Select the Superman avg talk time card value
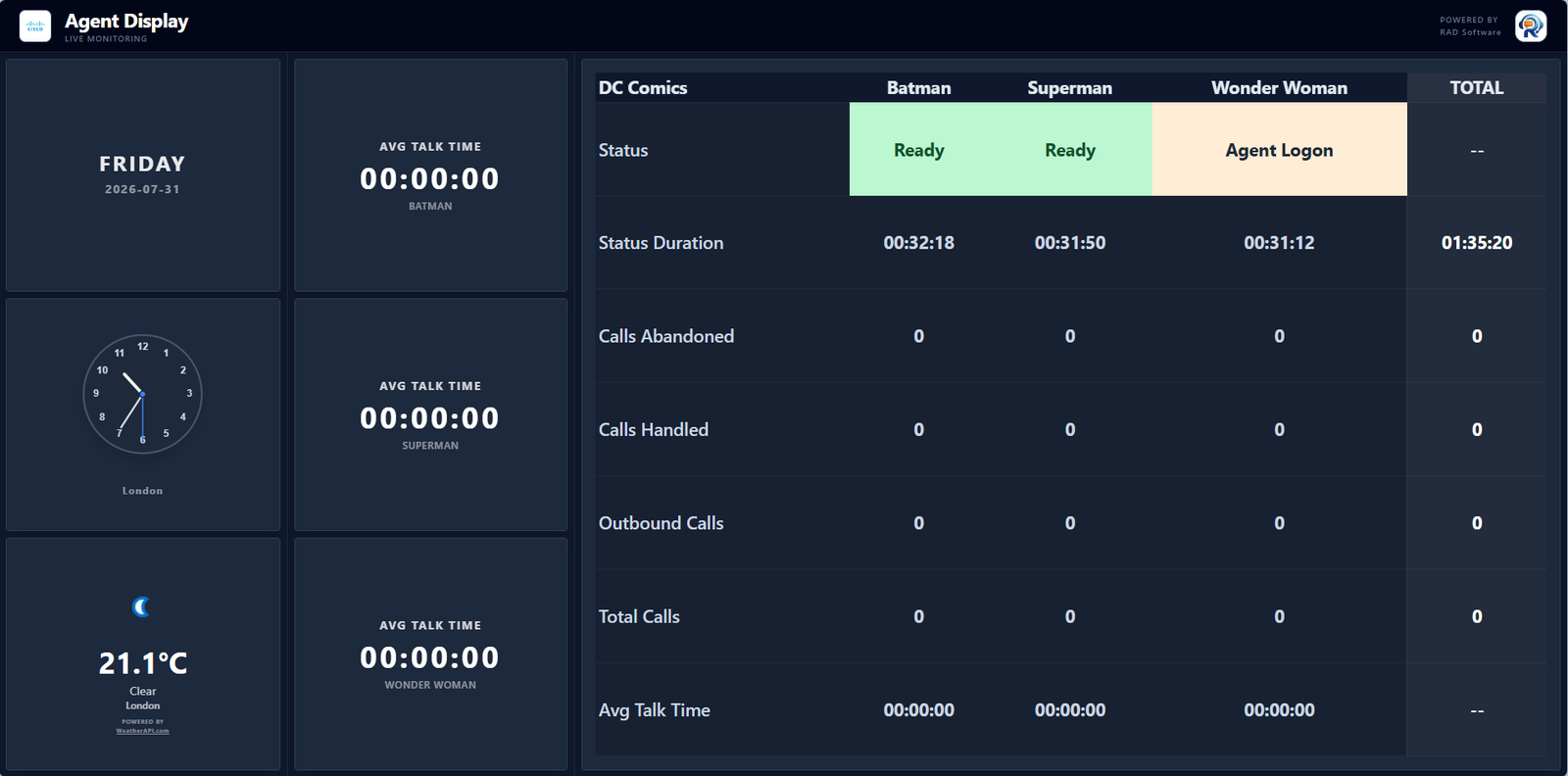Viewport: 1568px width, 776px height. pos(430,418)
